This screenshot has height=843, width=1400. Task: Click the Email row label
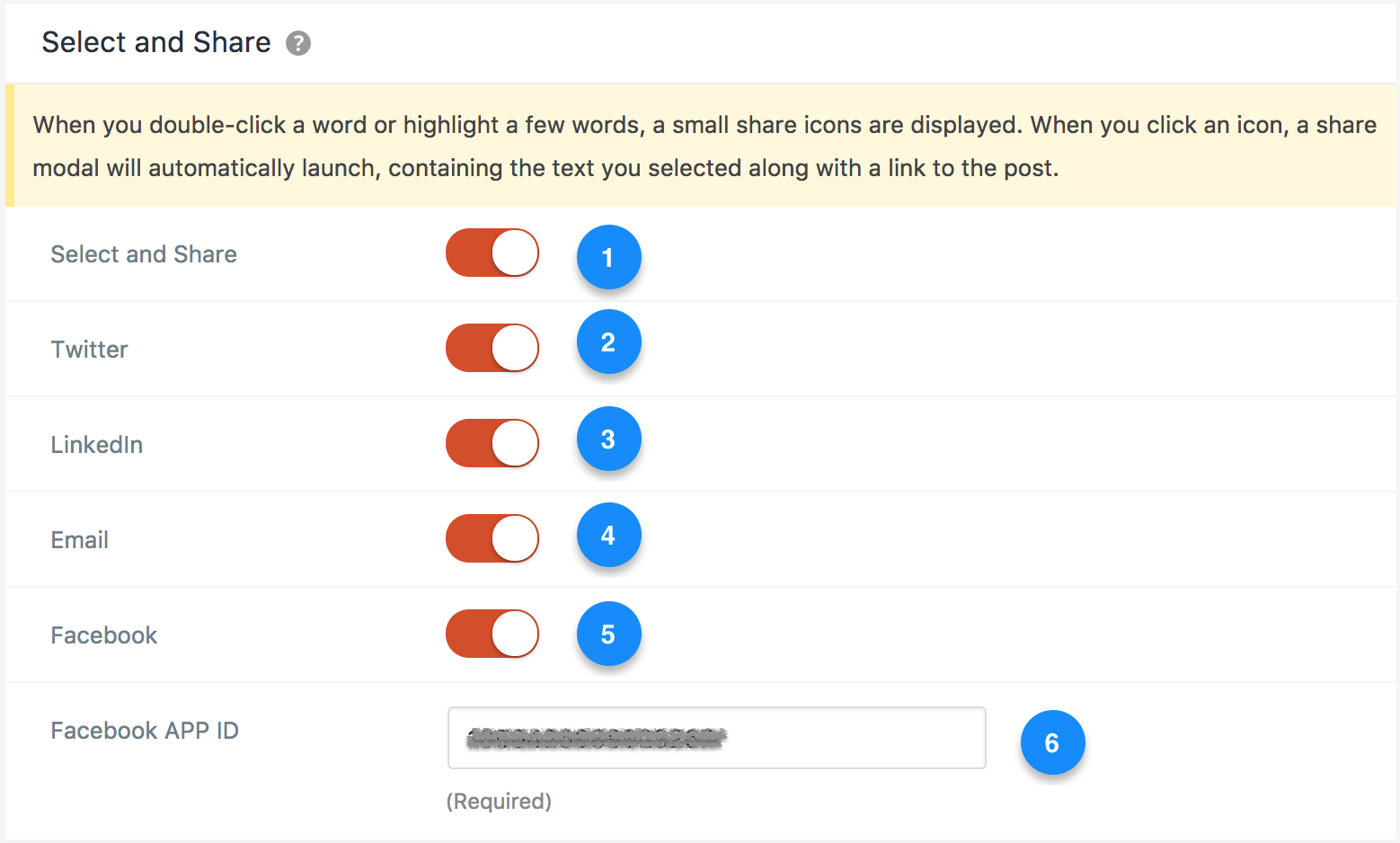click(79, 540)
